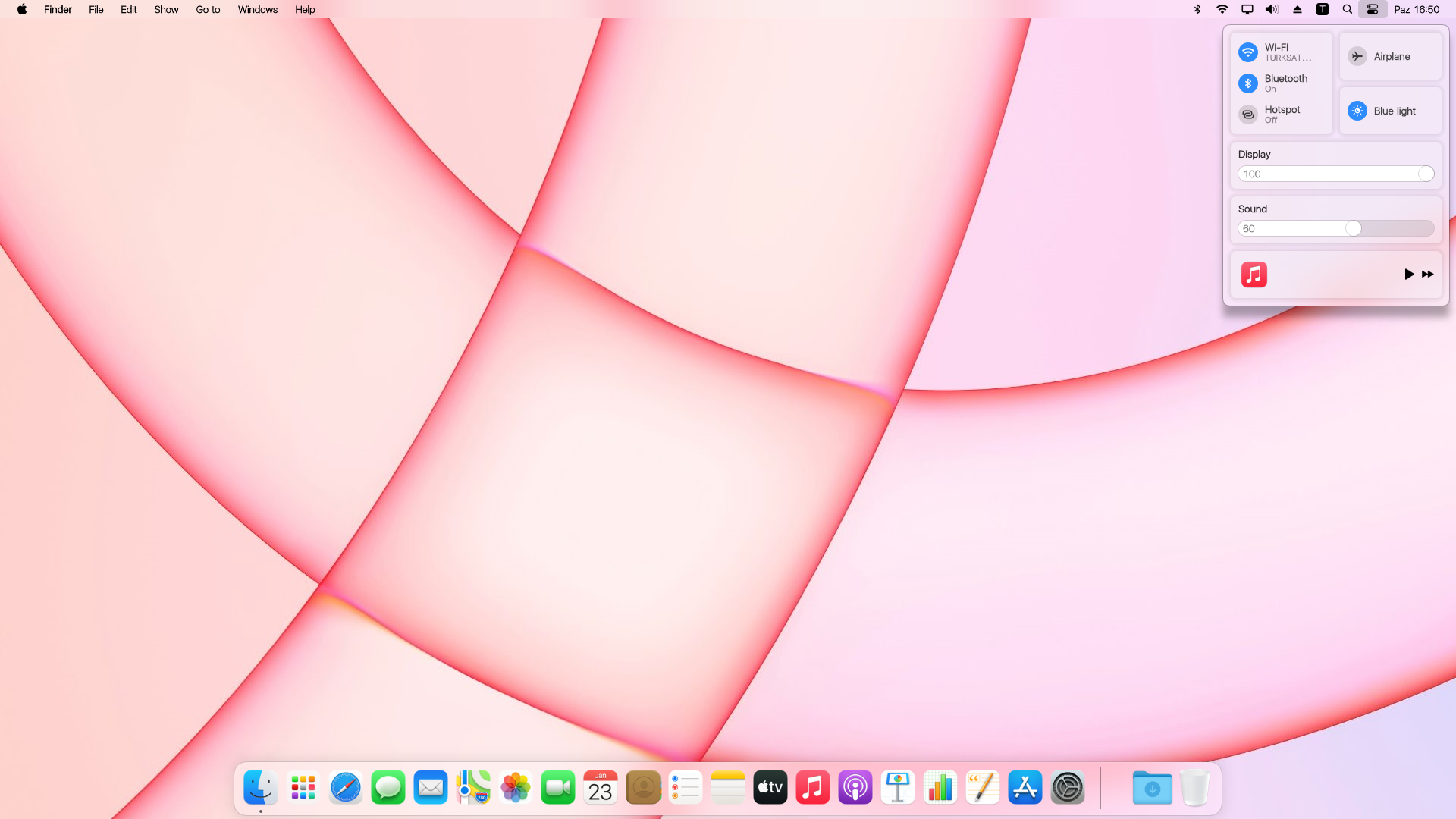Open the Apple menu
Image resolution: width=1456 pixels, height=819 pixels.
click(x=22, y=10)
